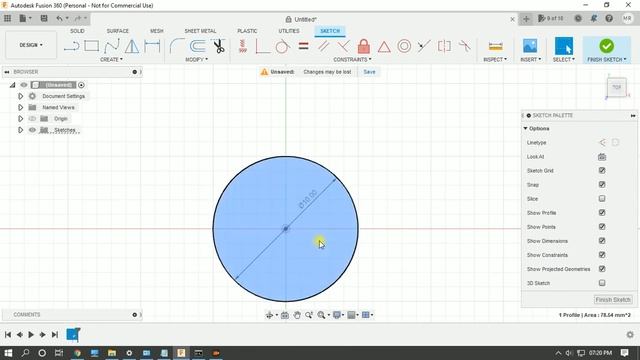
Task: Select the Trim scissors tool
Action: (x=219, y=46)
